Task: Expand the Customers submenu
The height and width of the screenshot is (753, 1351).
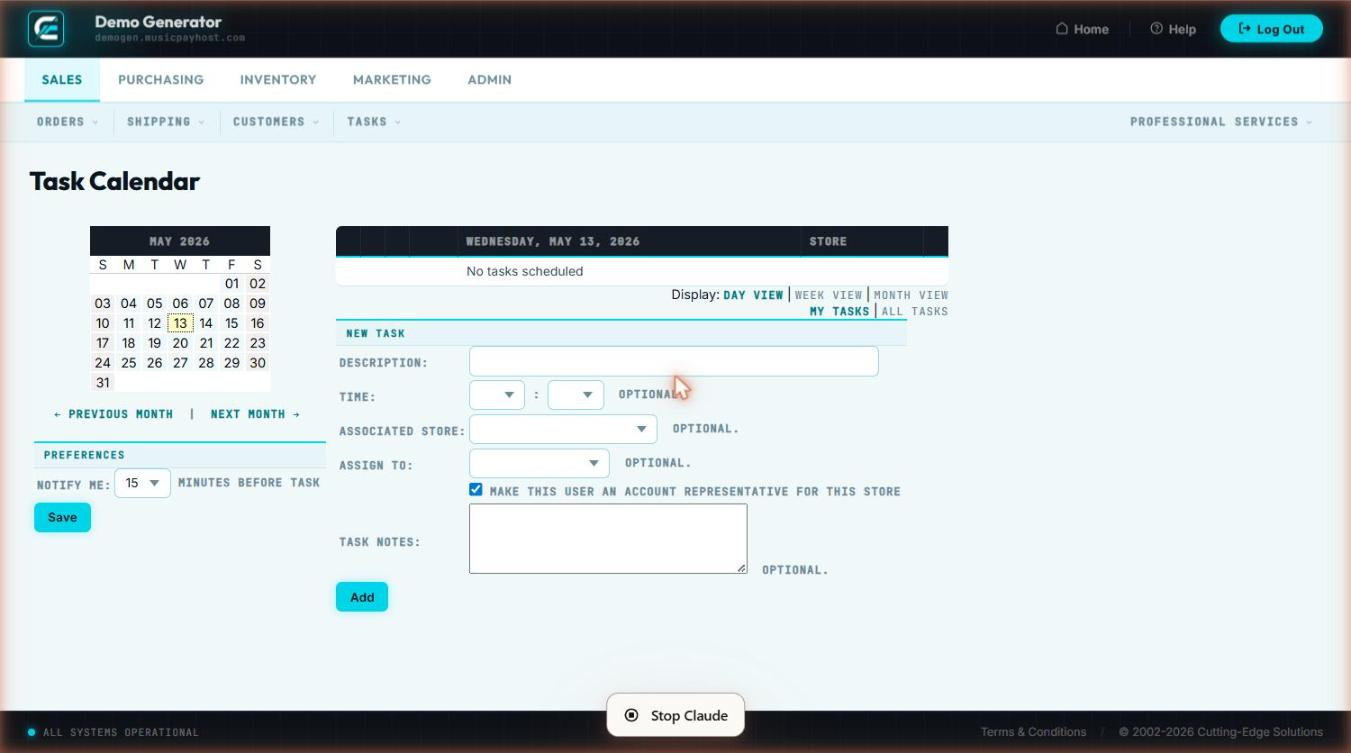Action: 276,122
